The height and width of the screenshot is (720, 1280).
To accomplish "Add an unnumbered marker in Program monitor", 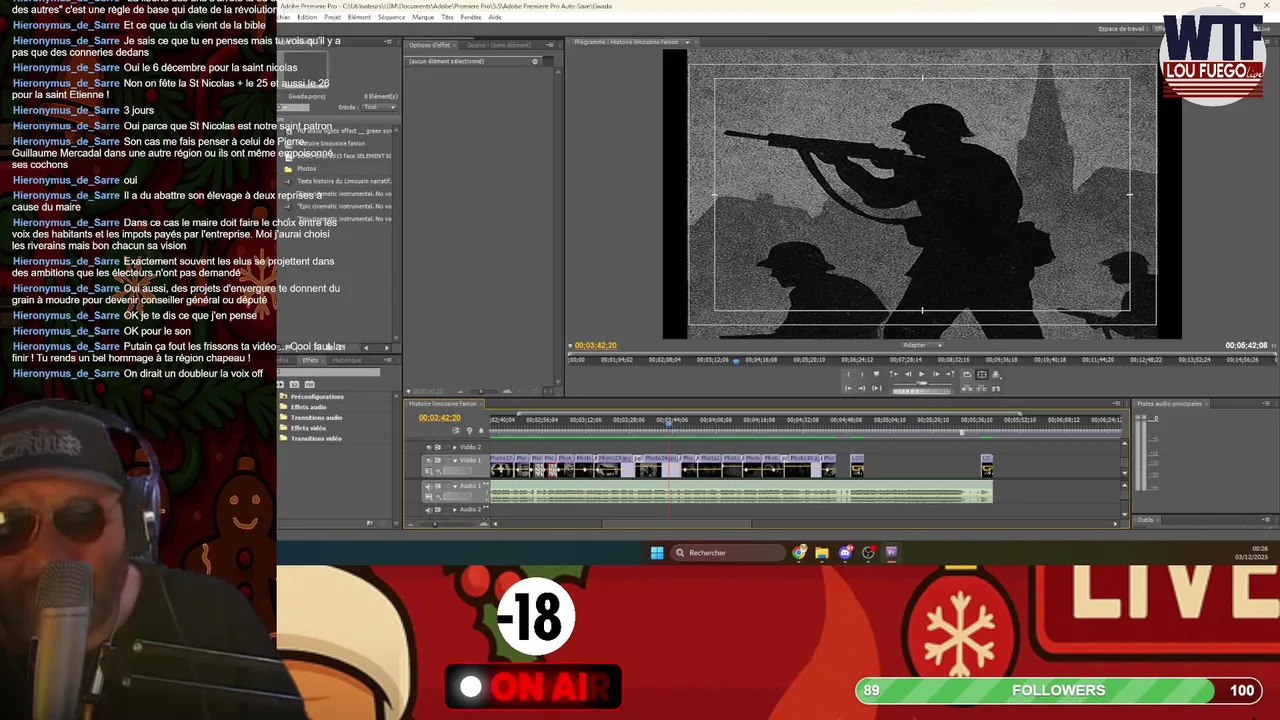I will click(876, 374).
